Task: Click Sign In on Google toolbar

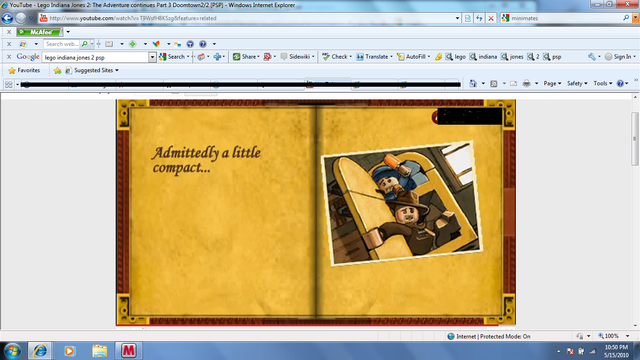Action: click(x=618, y=57)
